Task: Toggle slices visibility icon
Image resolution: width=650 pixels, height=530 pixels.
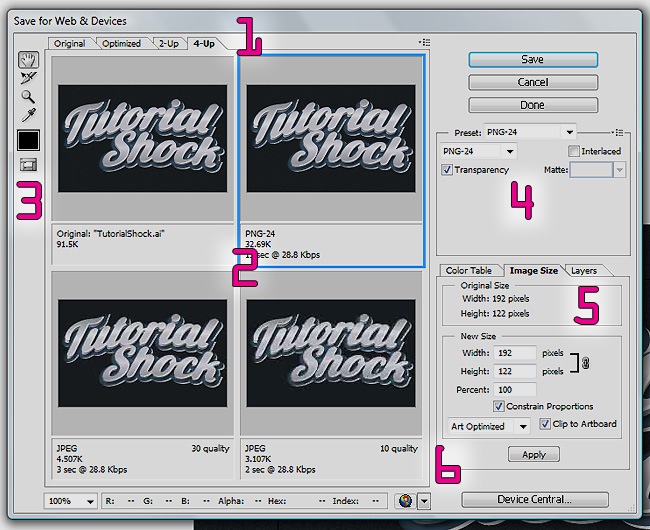Action: [28, 165]
